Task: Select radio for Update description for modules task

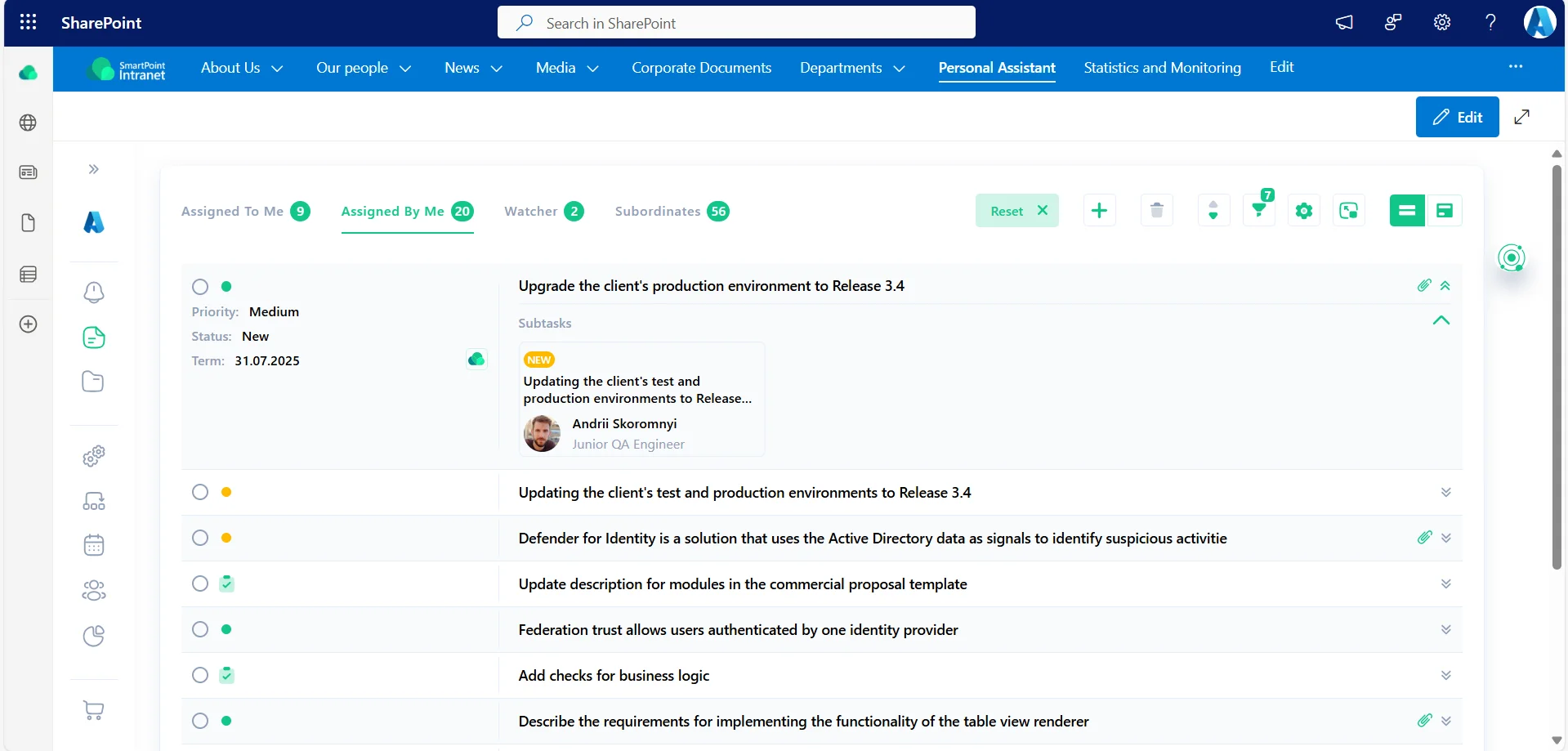Action: click(200, 583)
